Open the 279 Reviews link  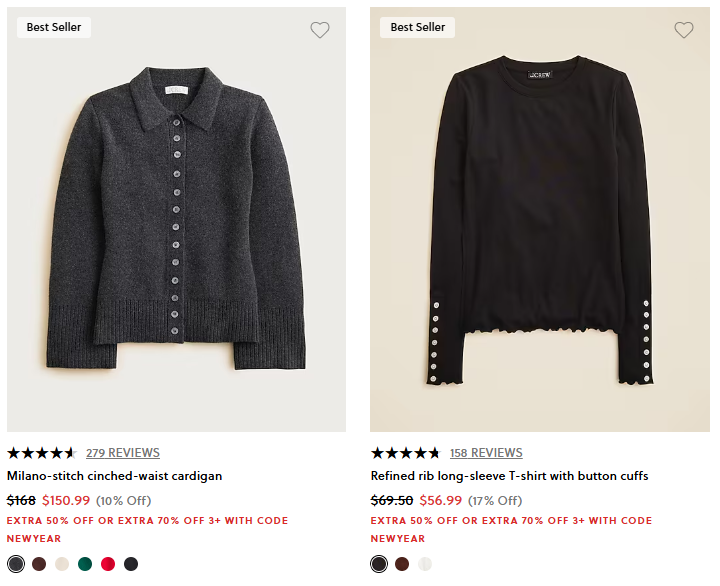pyautogui.click(x=123, y=453)
